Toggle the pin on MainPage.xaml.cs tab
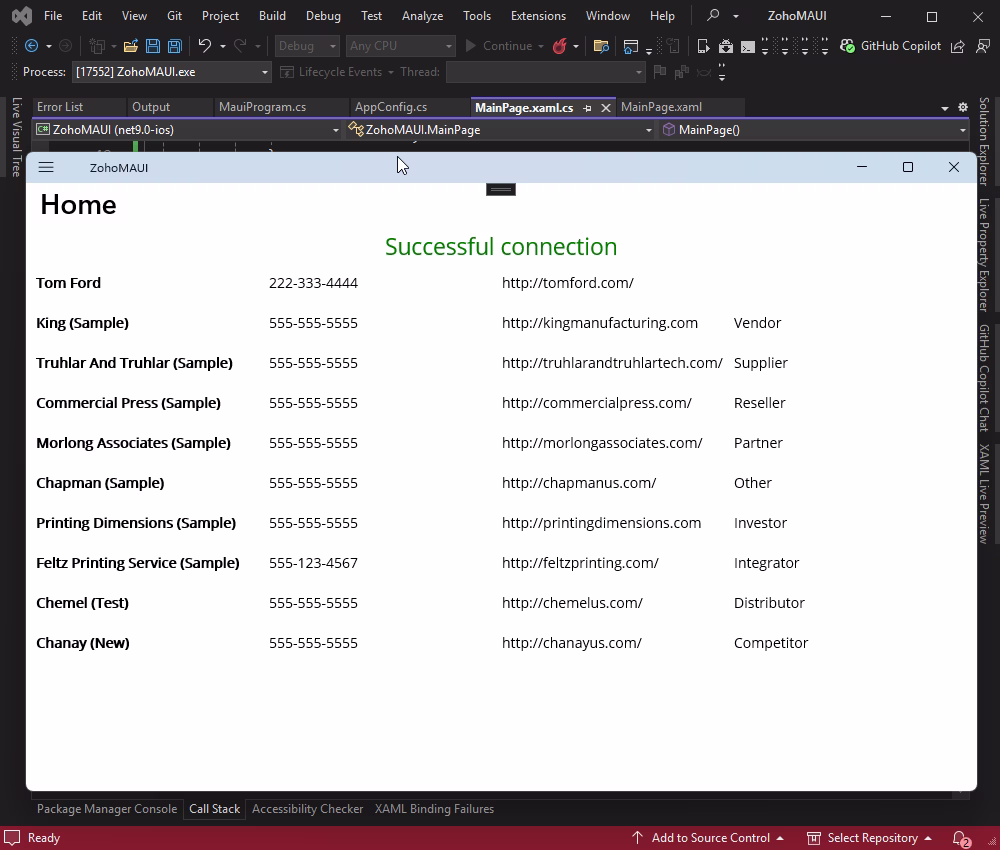 pos(587,108)
